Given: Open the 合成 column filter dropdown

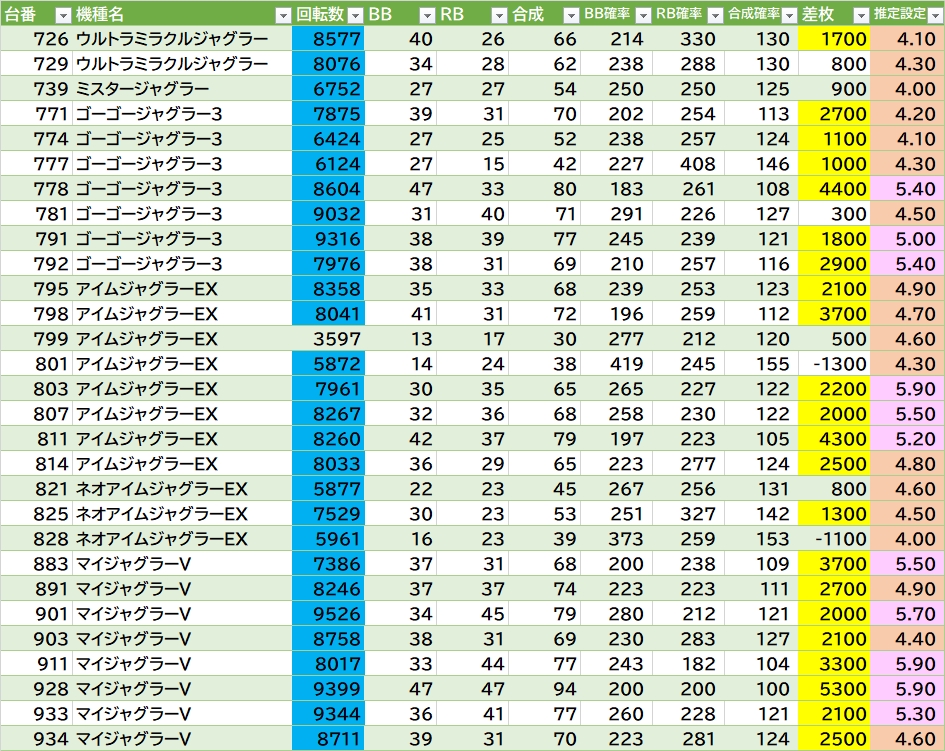Looking at the screenshot, I should (x=570, y=15).
